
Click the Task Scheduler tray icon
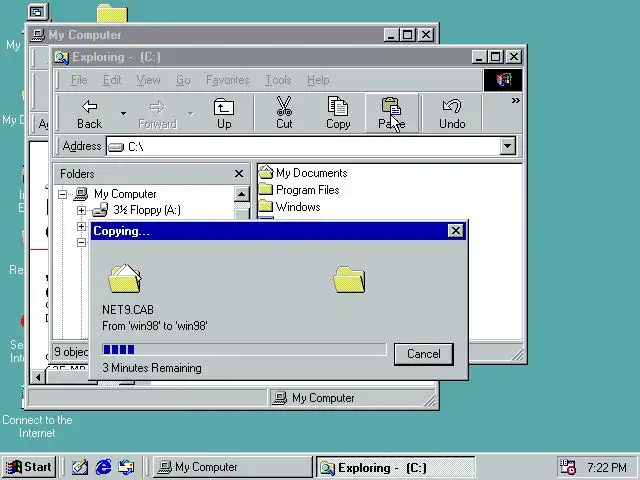[568, 467]
